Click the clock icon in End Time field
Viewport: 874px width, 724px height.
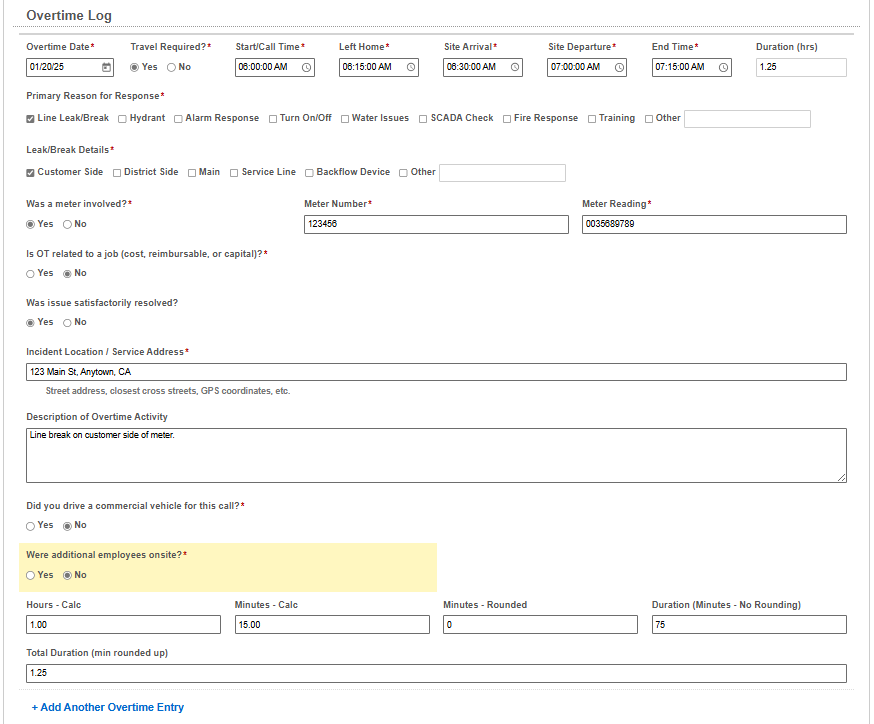(724, 68)
